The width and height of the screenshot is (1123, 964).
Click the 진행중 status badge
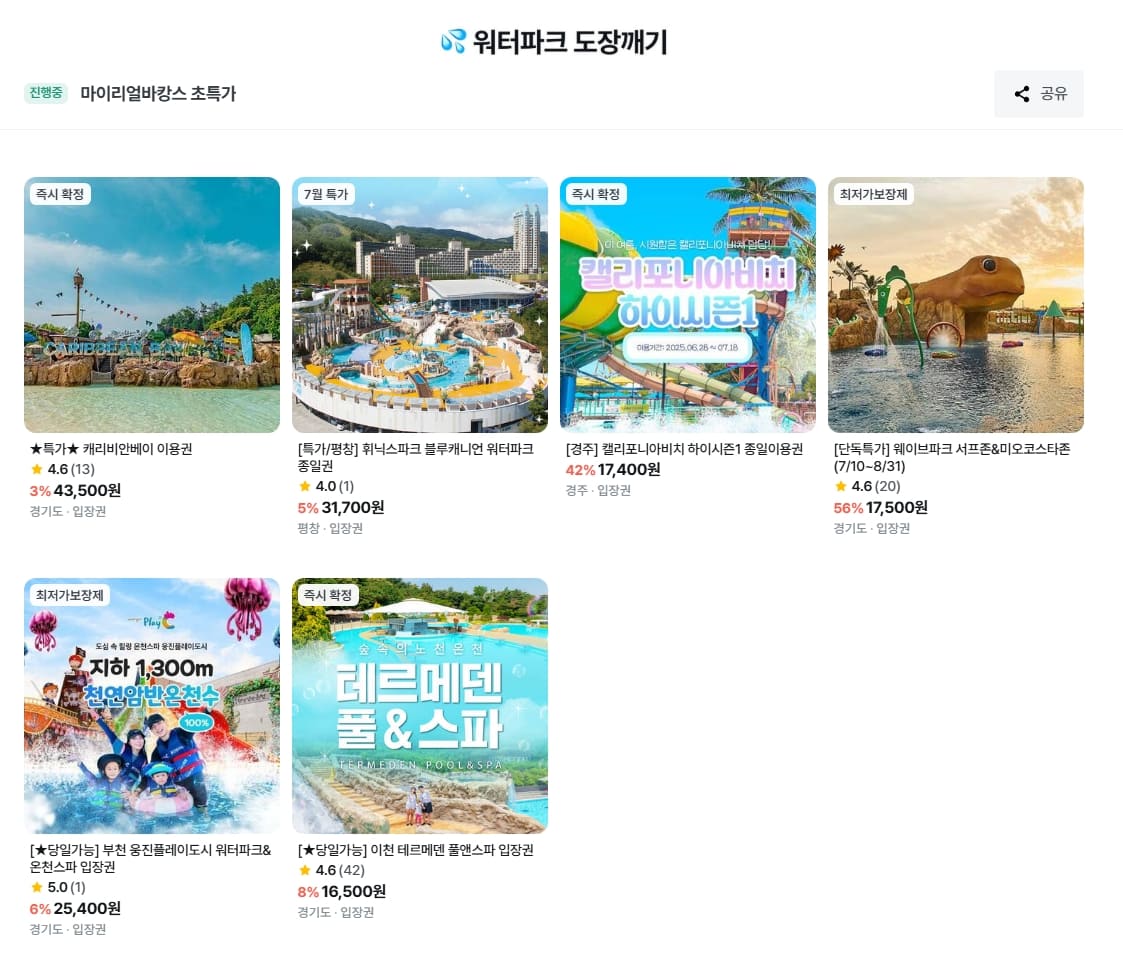click(x=46, y=93)
